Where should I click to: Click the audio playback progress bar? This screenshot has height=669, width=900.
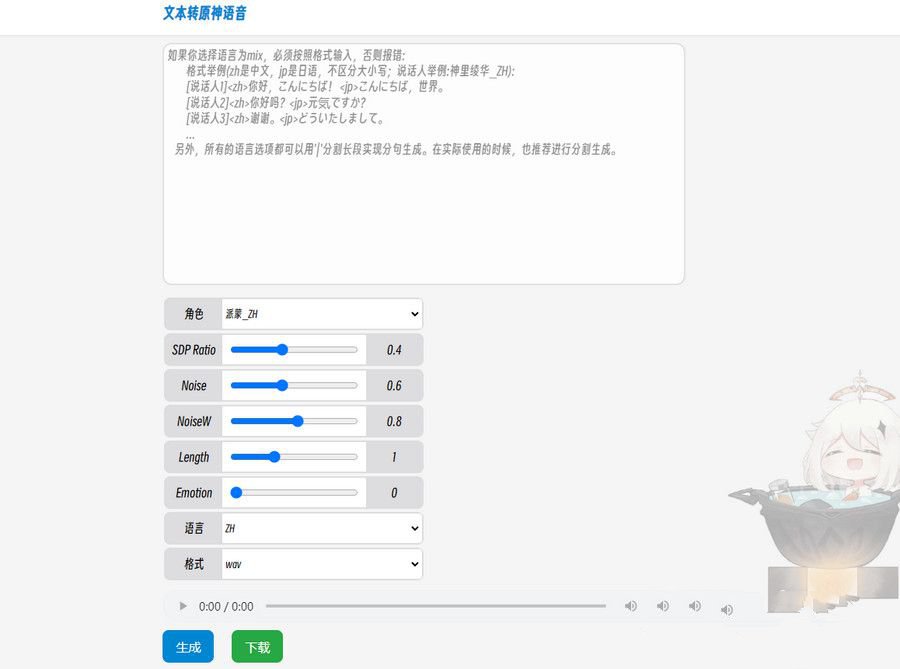440,606
